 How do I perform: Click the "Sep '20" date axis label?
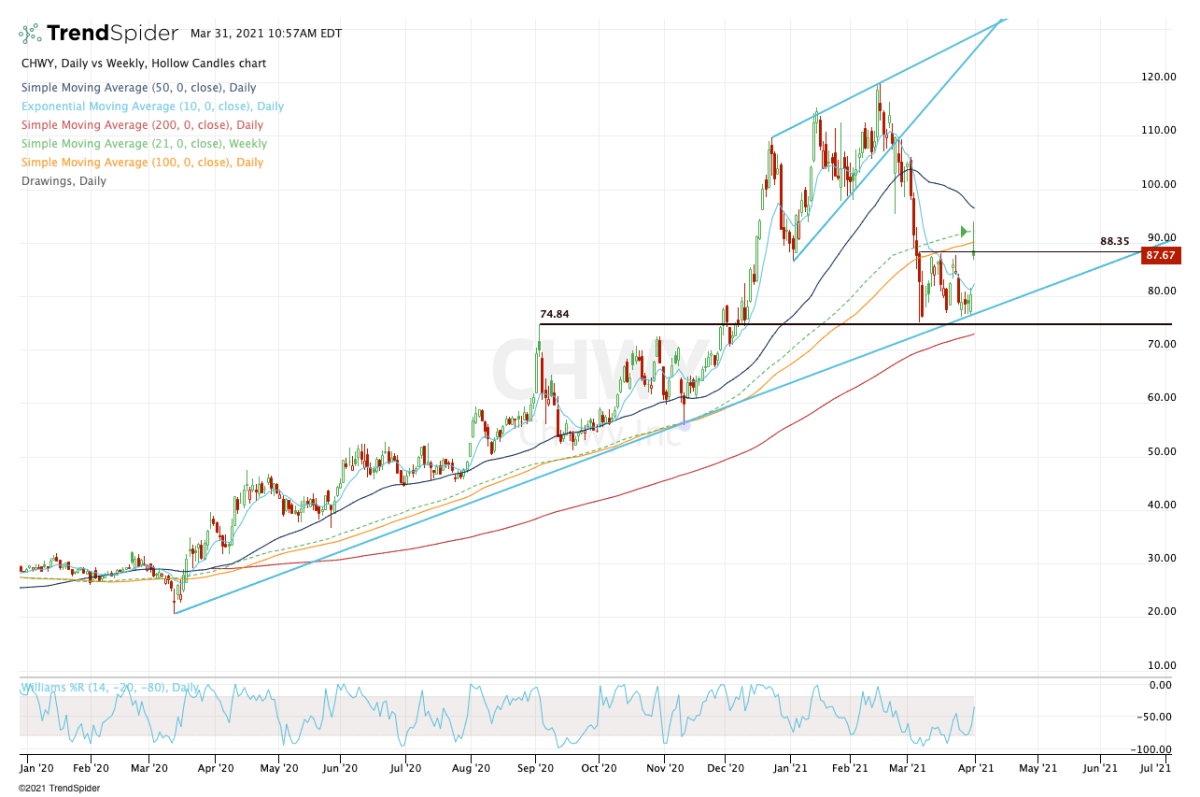coord(537,770)
